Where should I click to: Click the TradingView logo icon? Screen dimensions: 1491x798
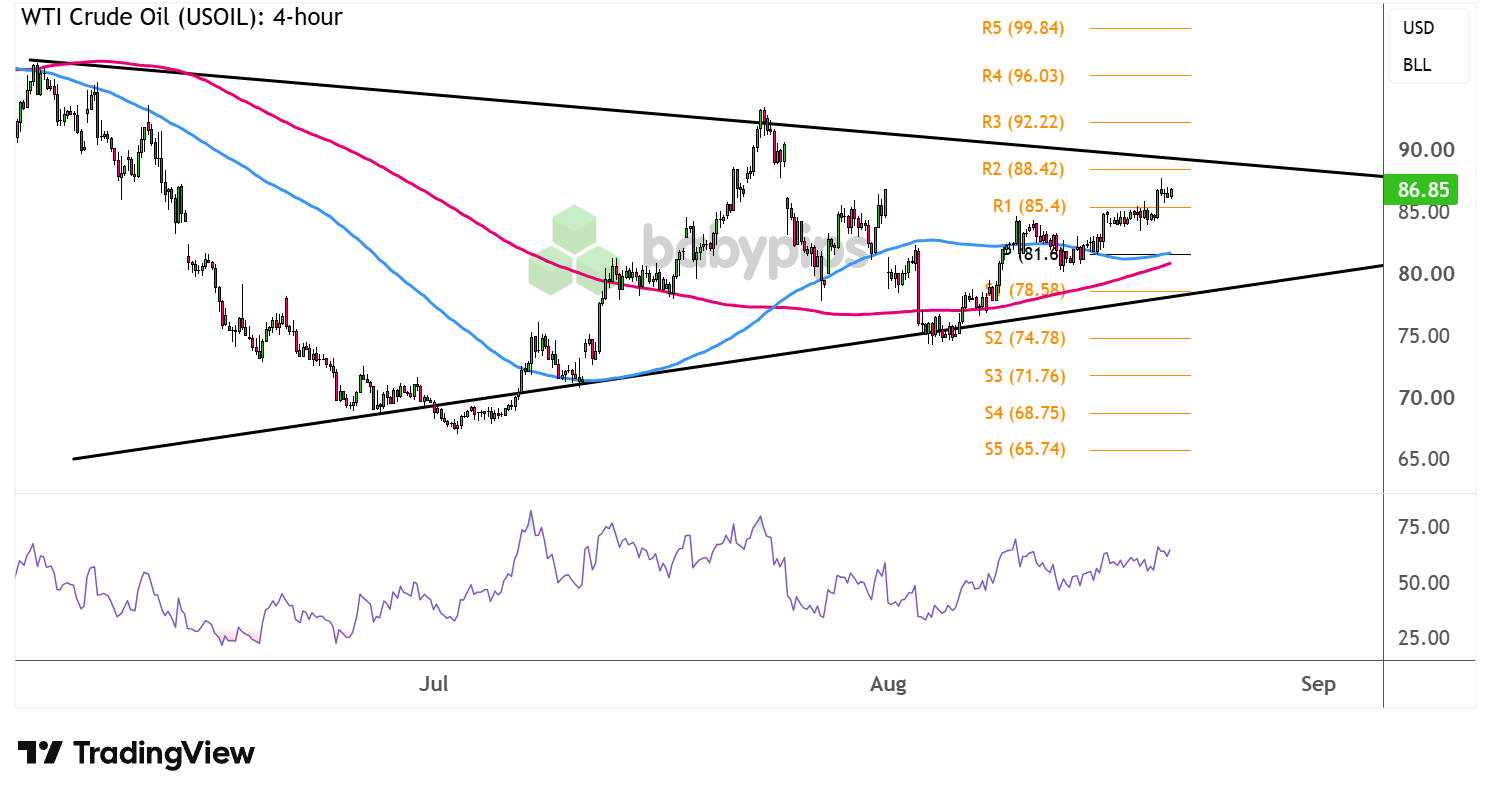click(40, 753)
